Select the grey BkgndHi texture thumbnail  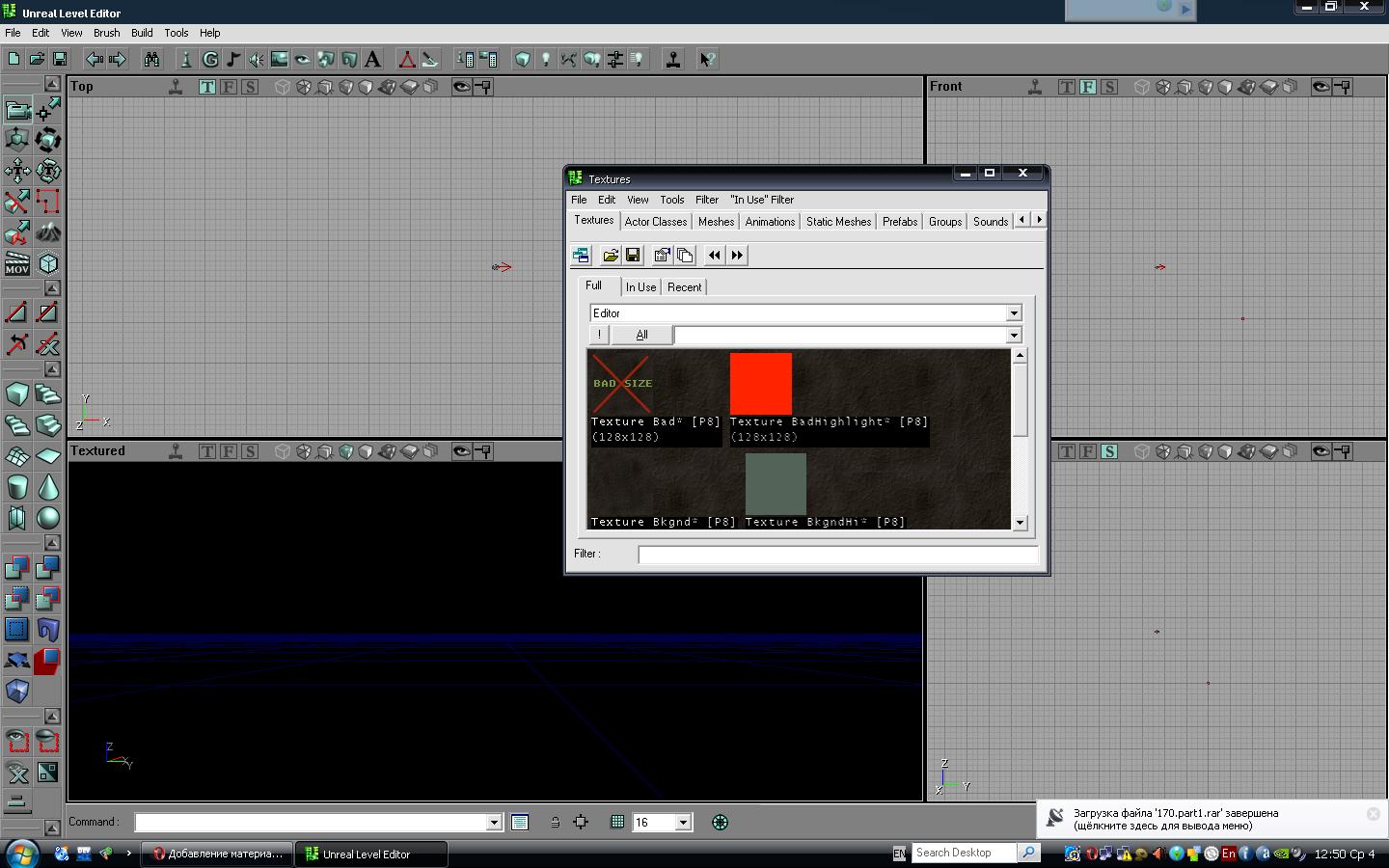tap(776, 484)
